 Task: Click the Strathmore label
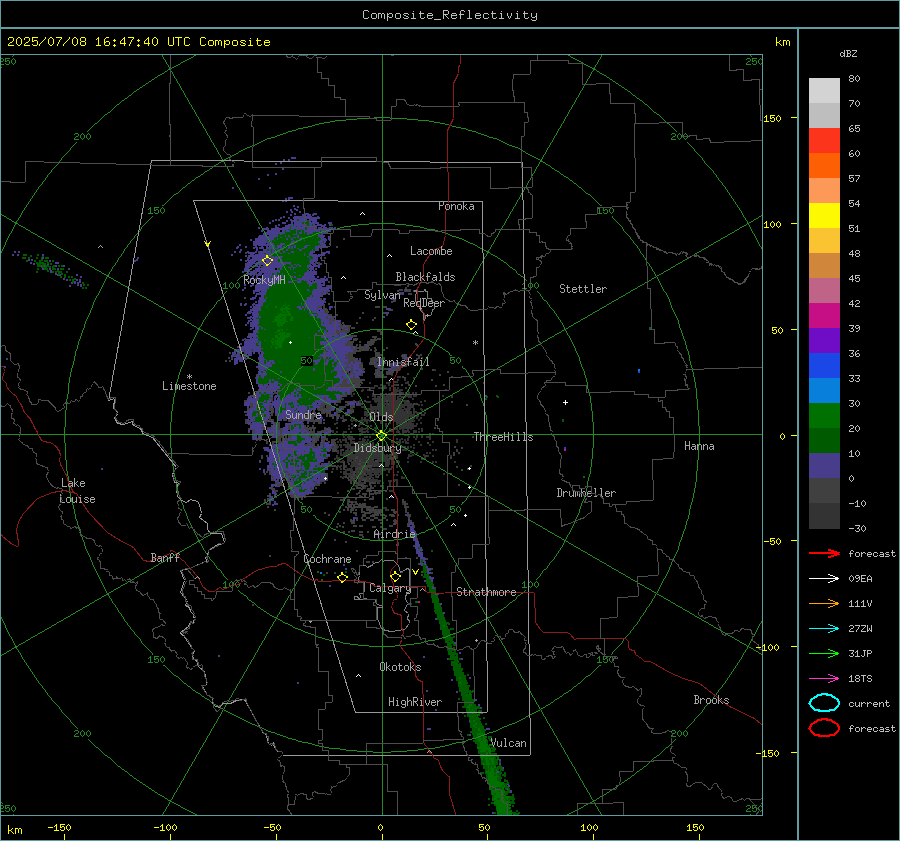pos(486,592)
